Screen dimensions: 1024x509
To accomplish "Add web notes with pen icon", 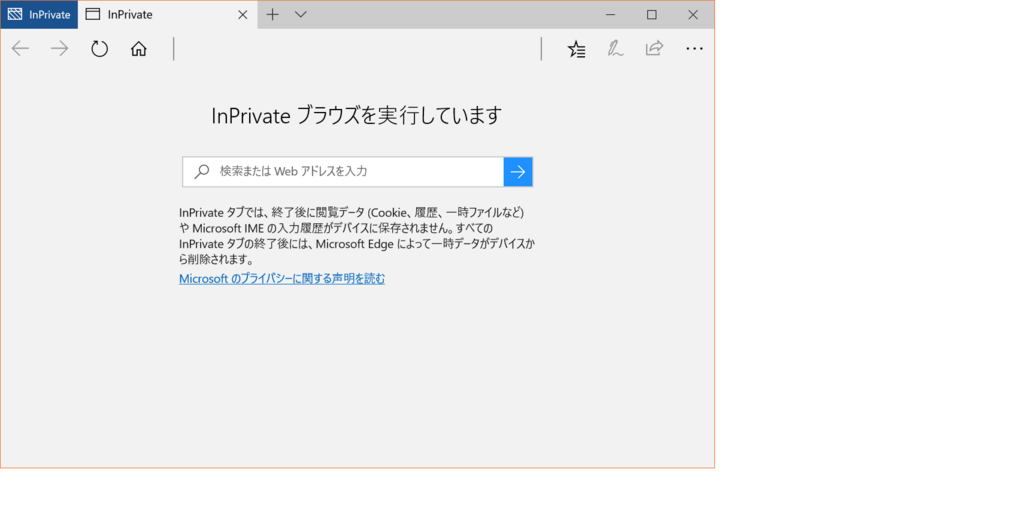I will coord(615,49).
